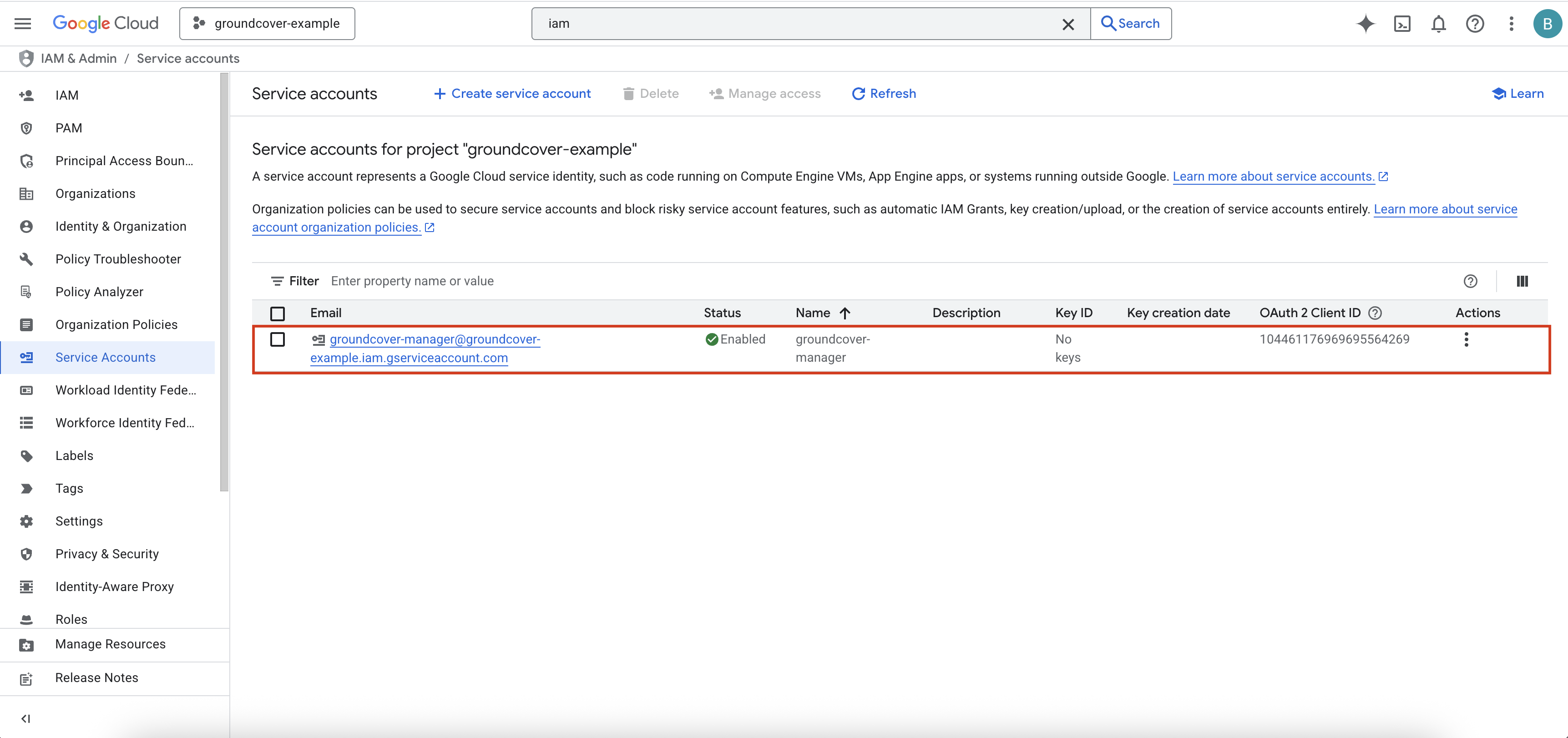Click OAuth 2 Client ID help icon
Viewport: 1568px width, 738px height.
click(x=1375, y=313)
